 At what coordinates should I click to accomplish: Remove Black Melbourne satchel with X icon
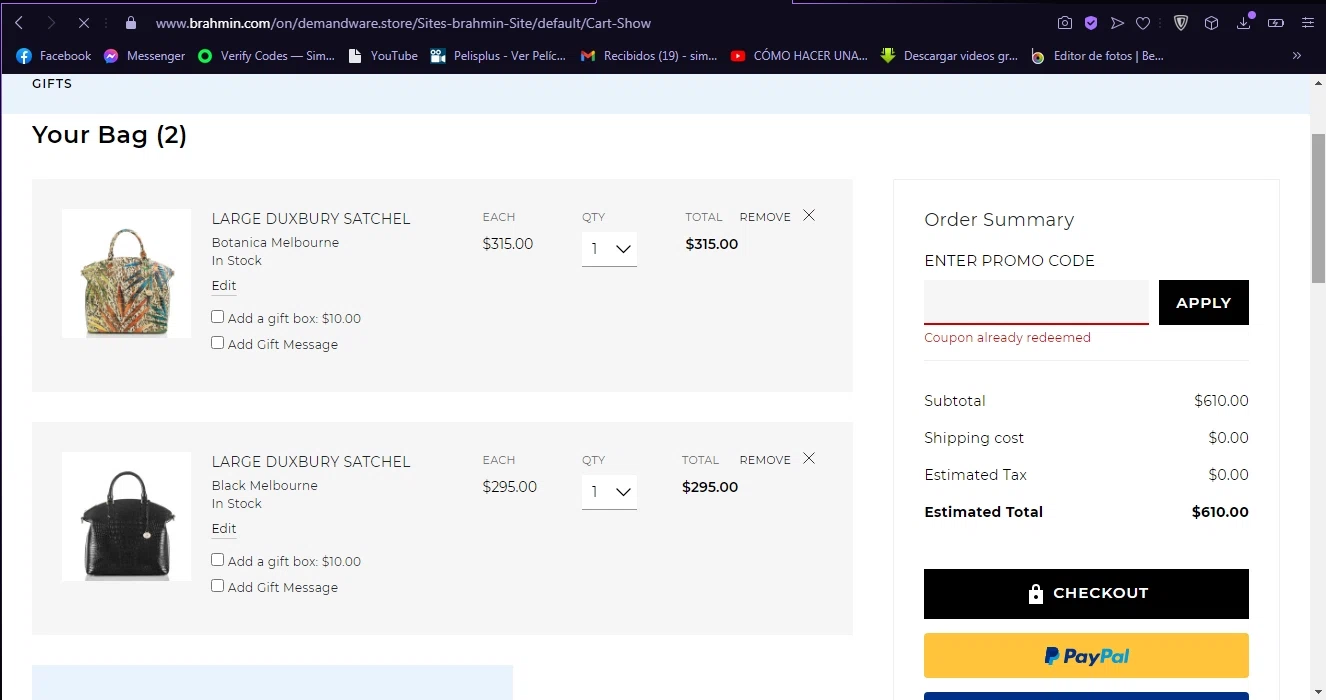click(809, 459)
